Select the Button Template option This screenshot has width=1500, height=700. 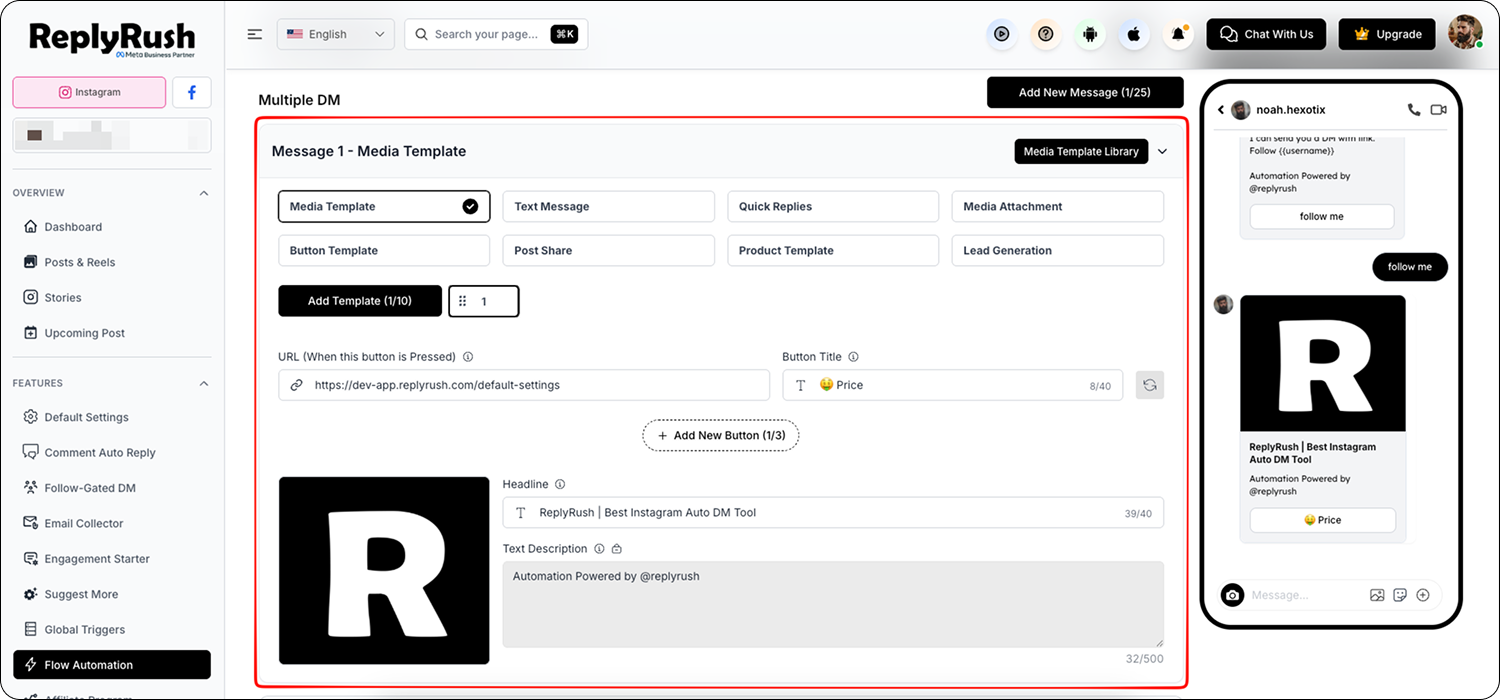click(384, 251)
